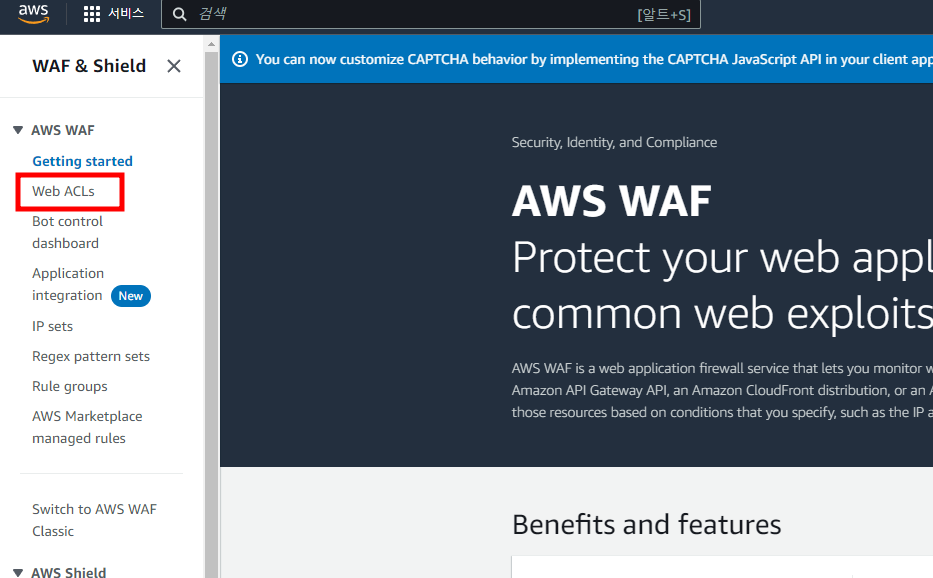Open the services grid icon
Image resolution: width=933 pixels, height=578 pixels.
coord(92,14)
